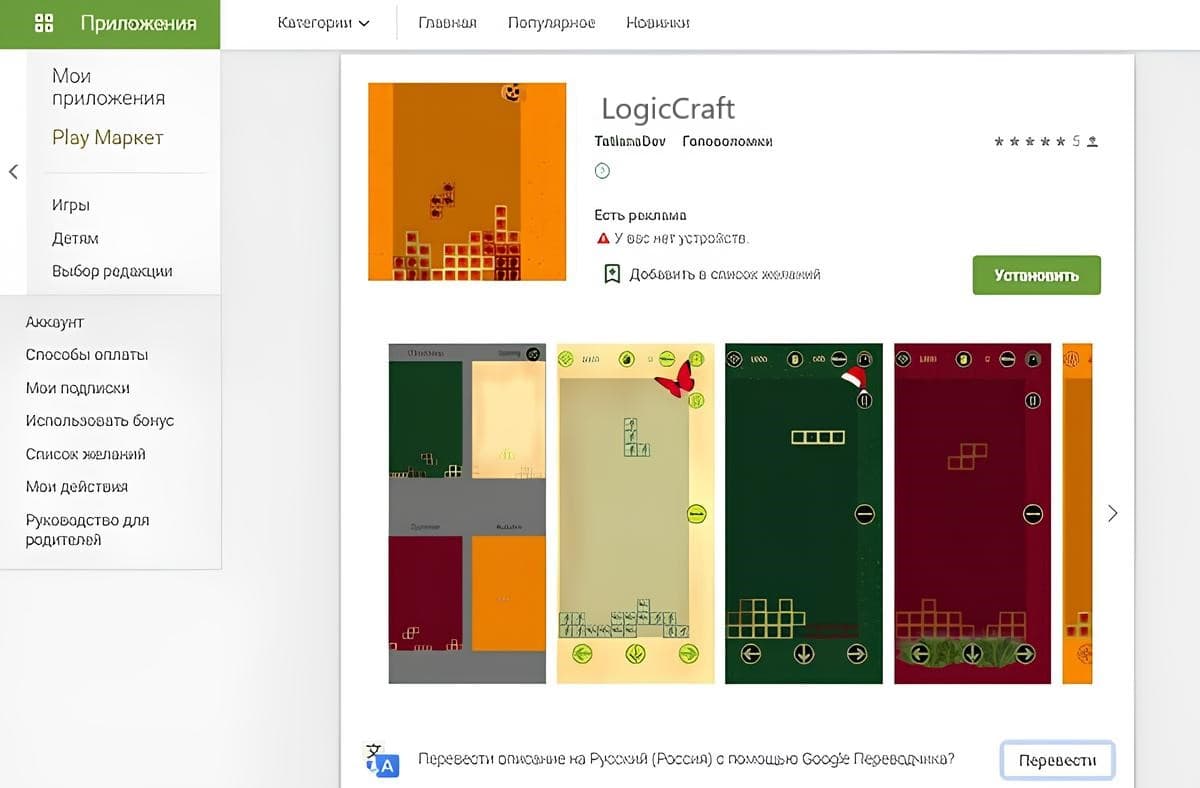Open the Детям category

(x=75, y=238)
